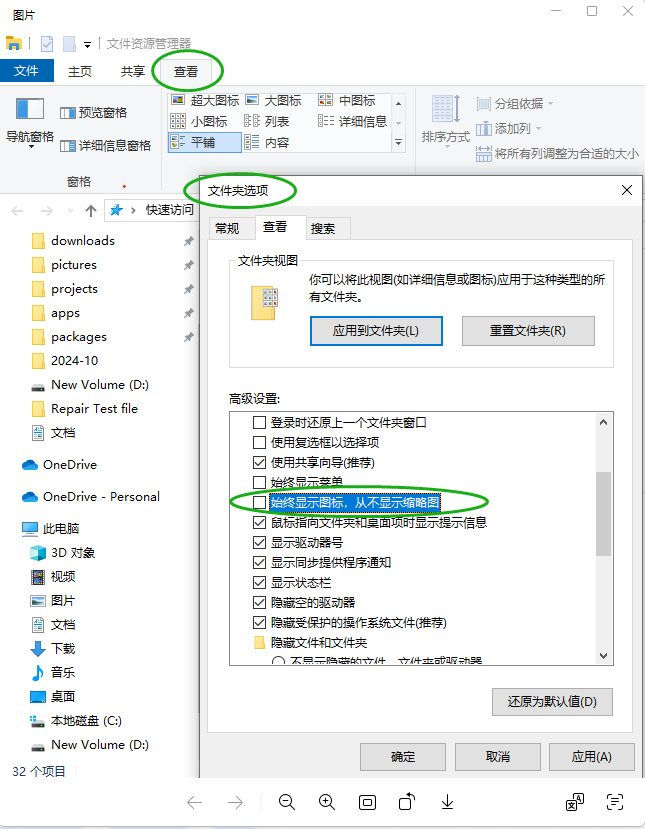The width and height of the screenshot is (645, 829).
Task: Expand the 分组依据 dropdown
Action: (x=514, y=104)
